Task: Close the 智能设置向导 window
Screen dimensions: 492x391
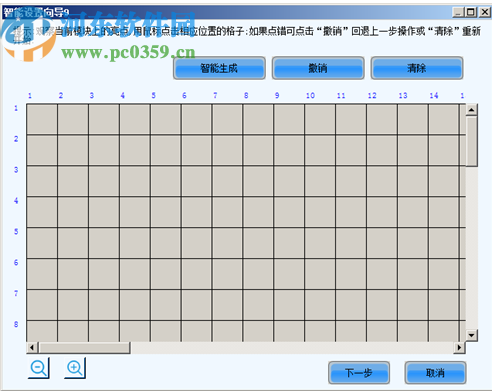Action: 484,12
